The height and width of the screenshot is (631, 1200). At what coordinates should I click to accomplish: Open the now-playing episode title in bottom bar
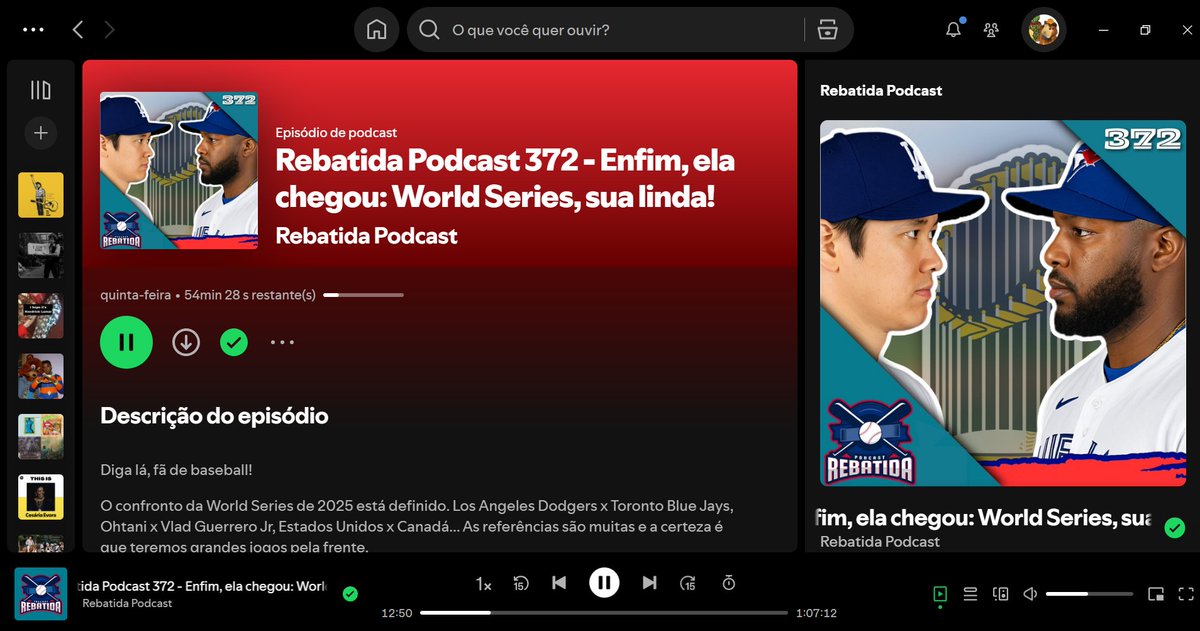click(x=204, y=586)
